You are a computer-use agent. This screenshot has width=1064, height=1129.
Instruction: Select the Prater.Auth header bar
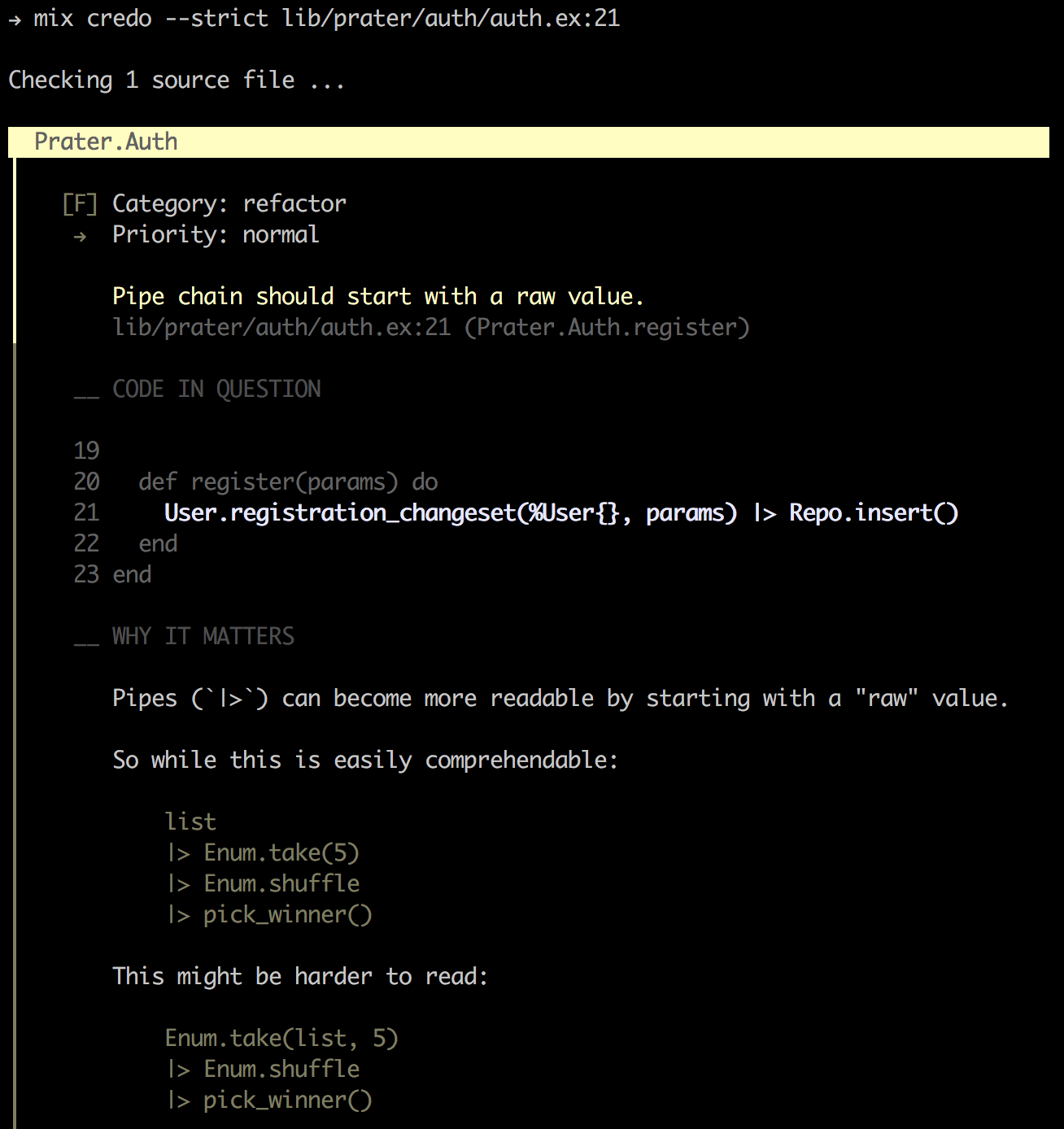pos(106,141)
